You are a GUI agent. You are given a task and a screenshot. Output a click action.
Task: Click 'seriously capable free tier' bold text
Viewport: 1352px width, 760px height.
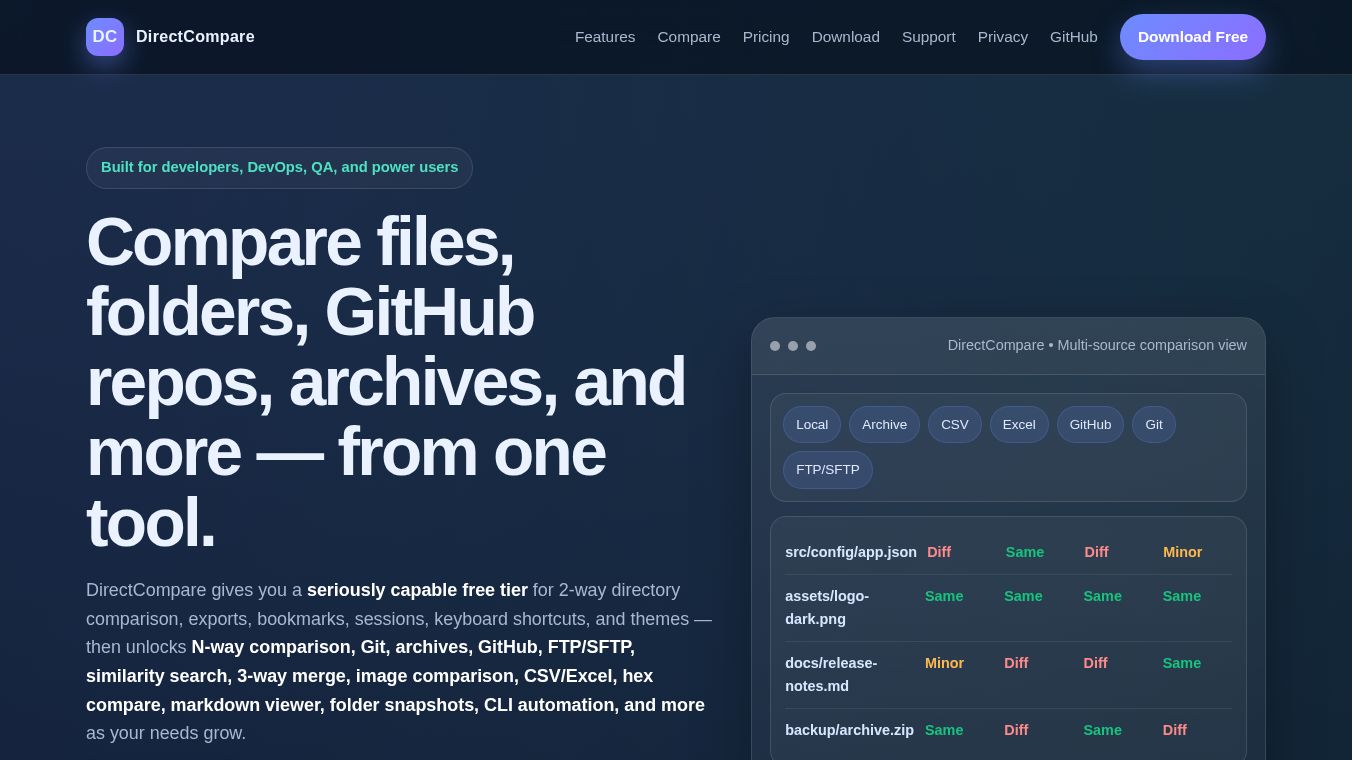pos(417,590)
